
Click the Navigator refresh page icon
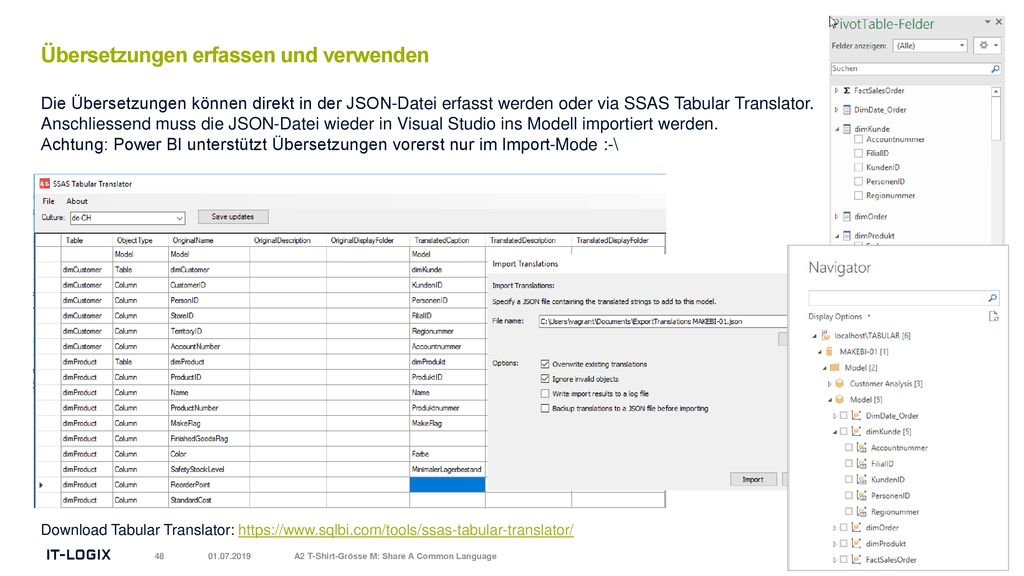993,317
